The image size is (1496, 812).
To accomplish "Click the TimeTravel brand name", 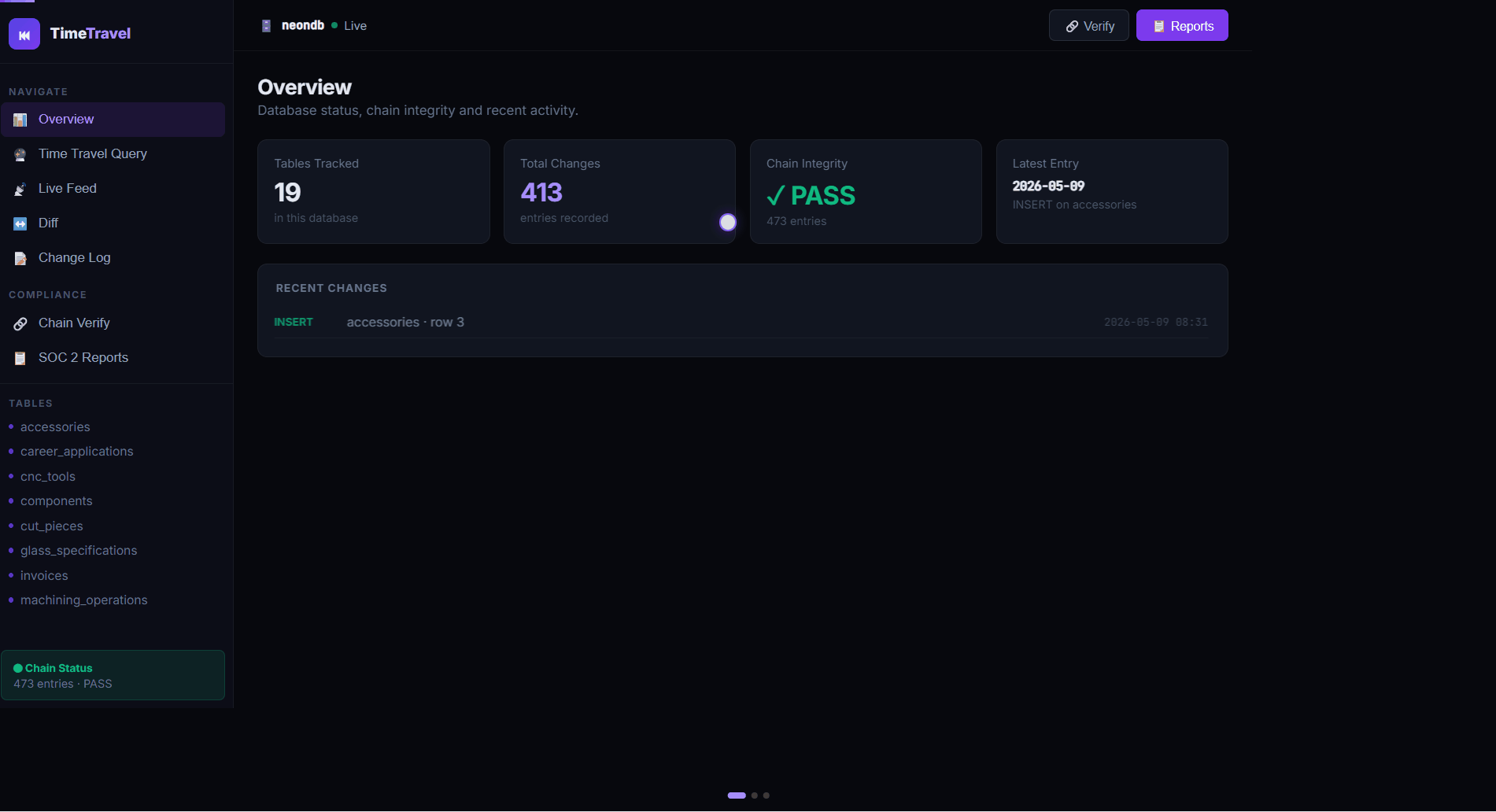I will [x=90, y=34].
